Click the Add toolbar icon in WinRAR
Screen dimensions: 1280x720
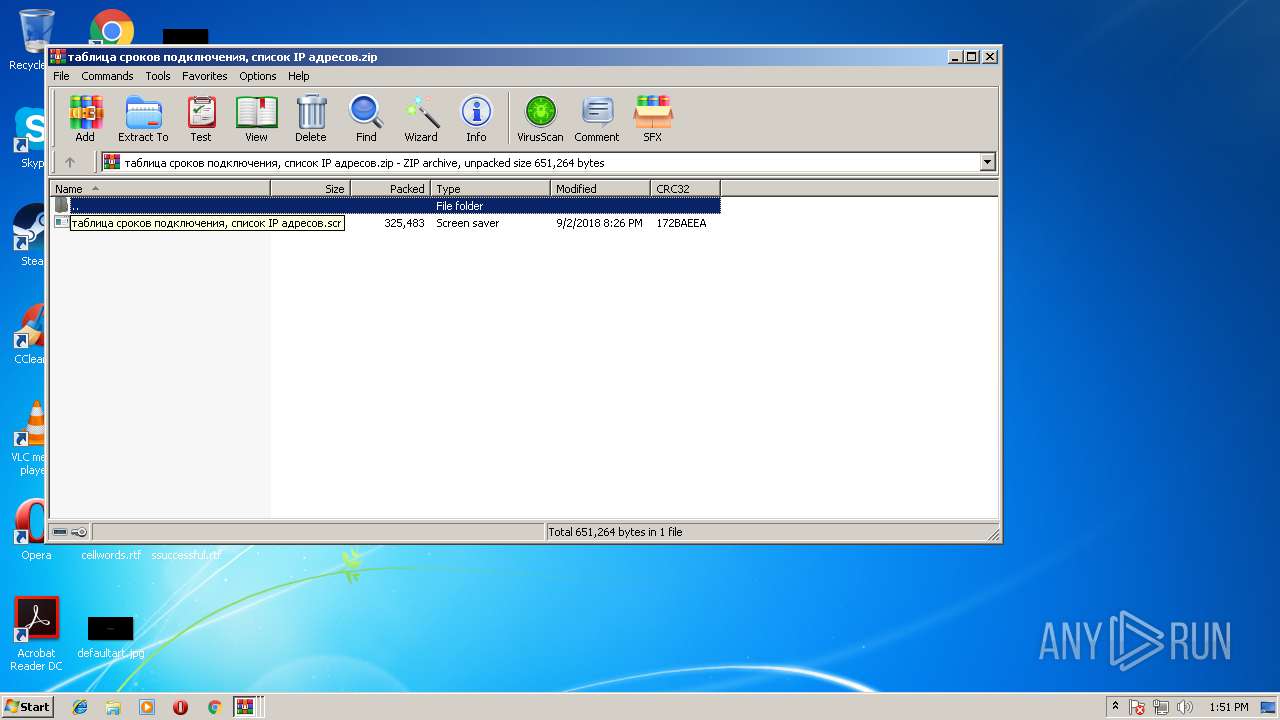tap(85, 119)
